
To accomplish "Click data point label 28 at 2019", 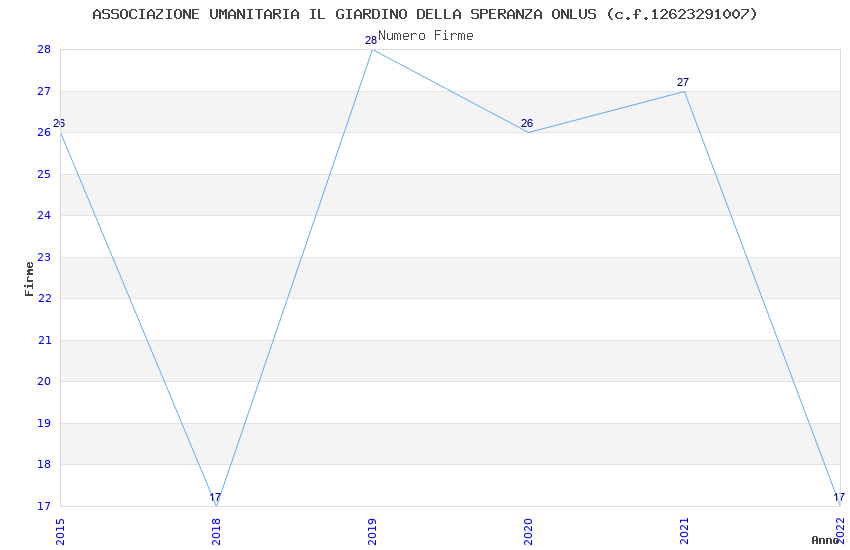I will tap(371, 41).
